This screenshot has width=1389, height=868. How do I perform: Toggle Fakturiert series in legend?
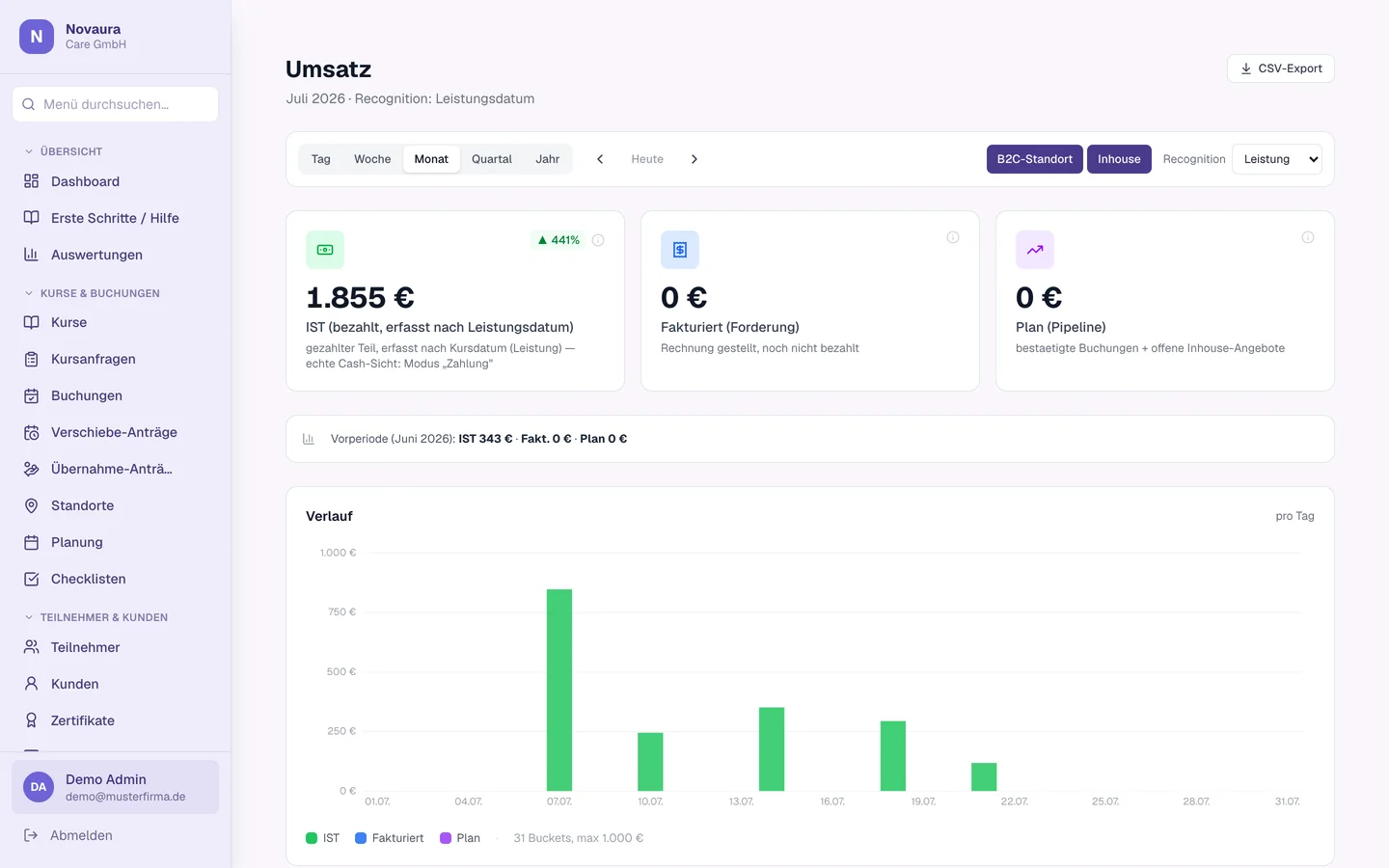click(390, 838)
